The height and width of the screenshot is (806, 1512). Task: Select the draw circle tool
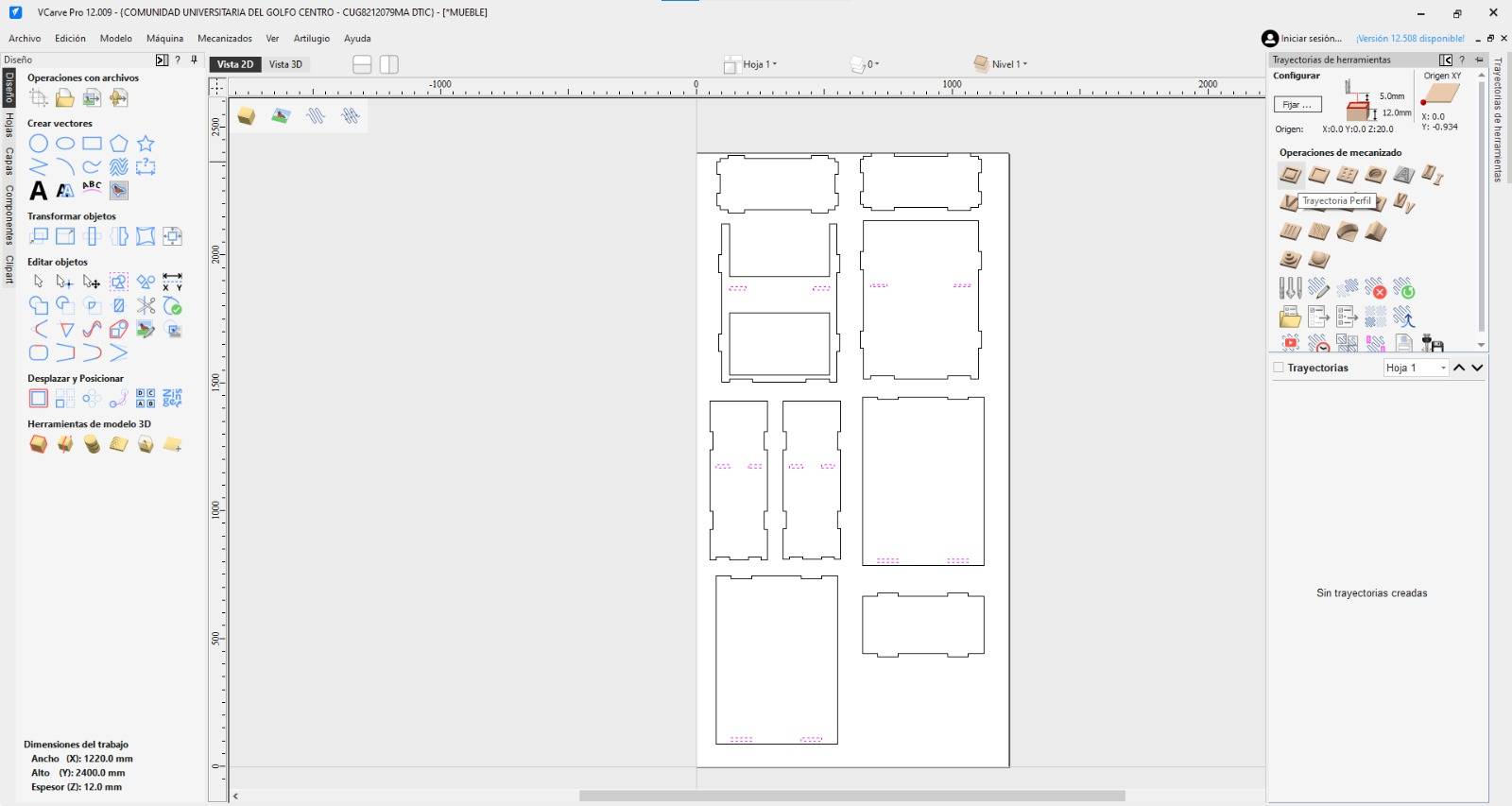38,144
